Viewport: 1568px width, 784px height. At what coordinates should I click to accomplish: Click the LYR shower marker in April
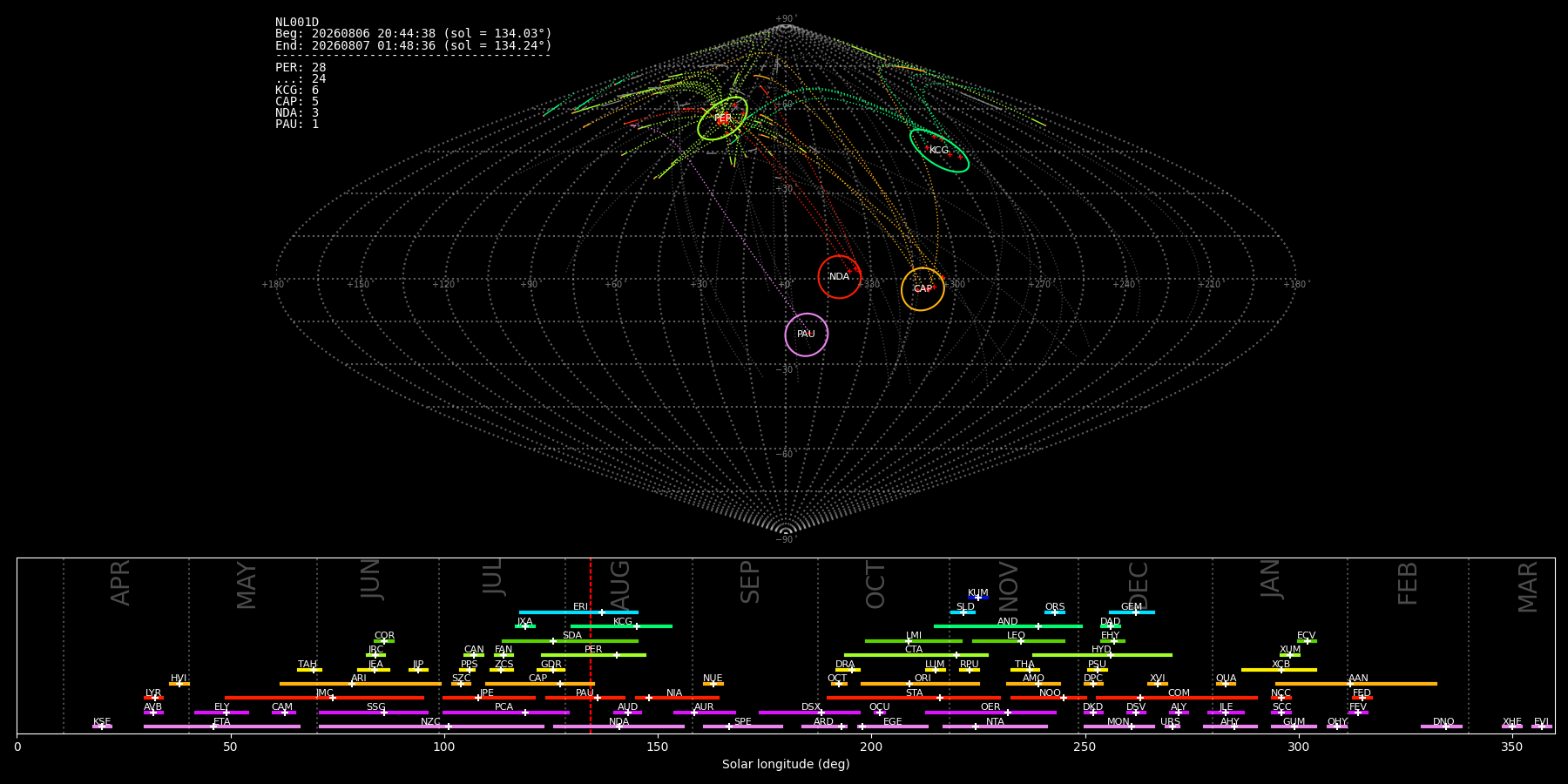tap(153, 698)
